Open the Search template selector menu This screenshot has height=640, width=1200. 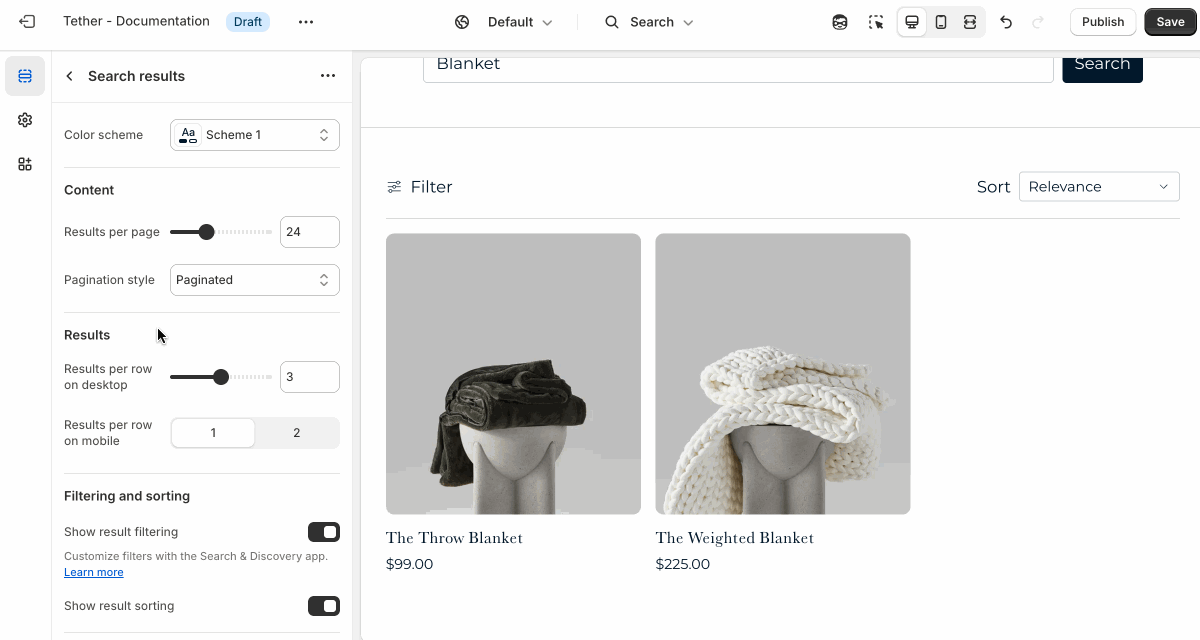(x=649, y=22)
